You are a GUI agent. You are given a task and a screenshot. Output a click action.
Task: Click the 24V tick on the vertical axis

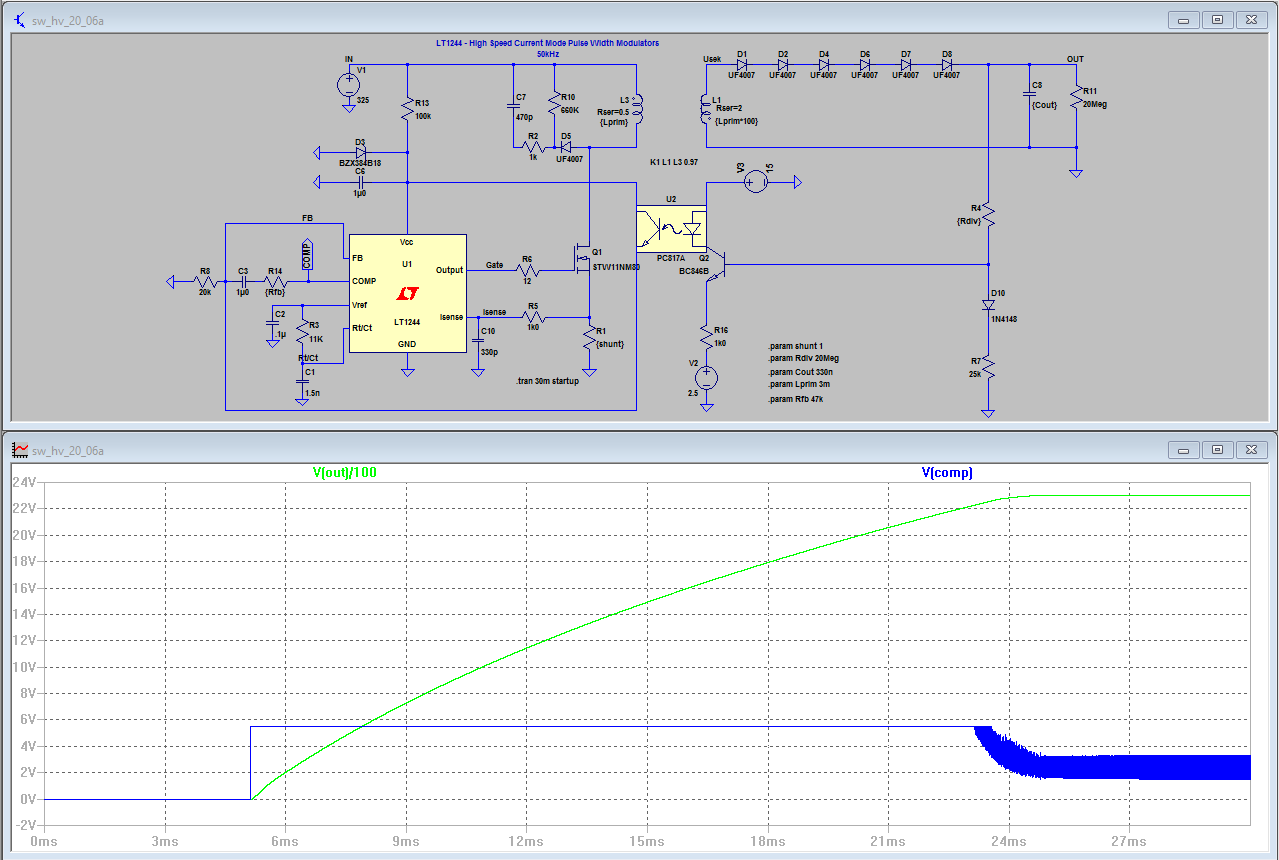[23, 482]
